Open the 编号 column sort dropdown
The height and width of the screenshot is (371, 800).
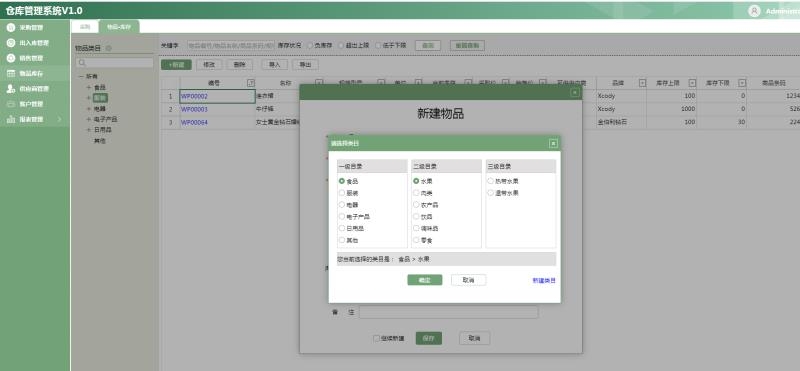click(x=251, y=83)
